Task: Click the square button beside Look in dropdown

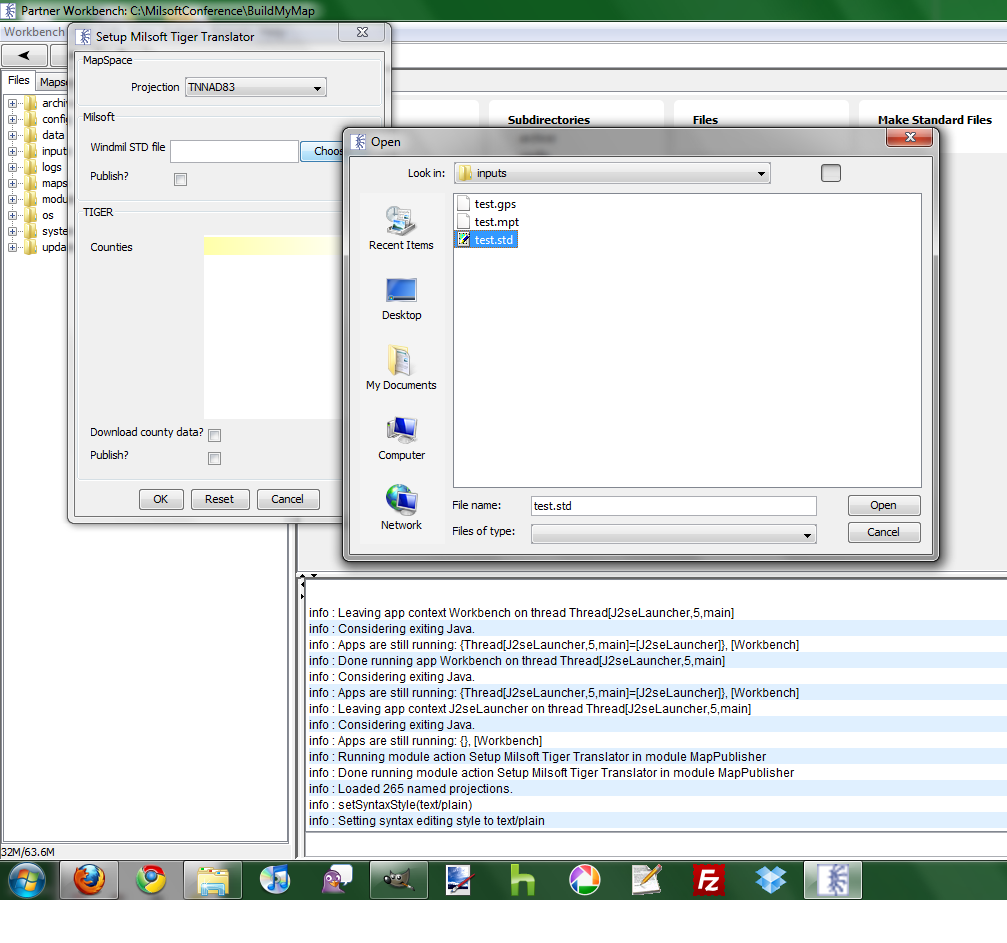Action: coord(830,173)
